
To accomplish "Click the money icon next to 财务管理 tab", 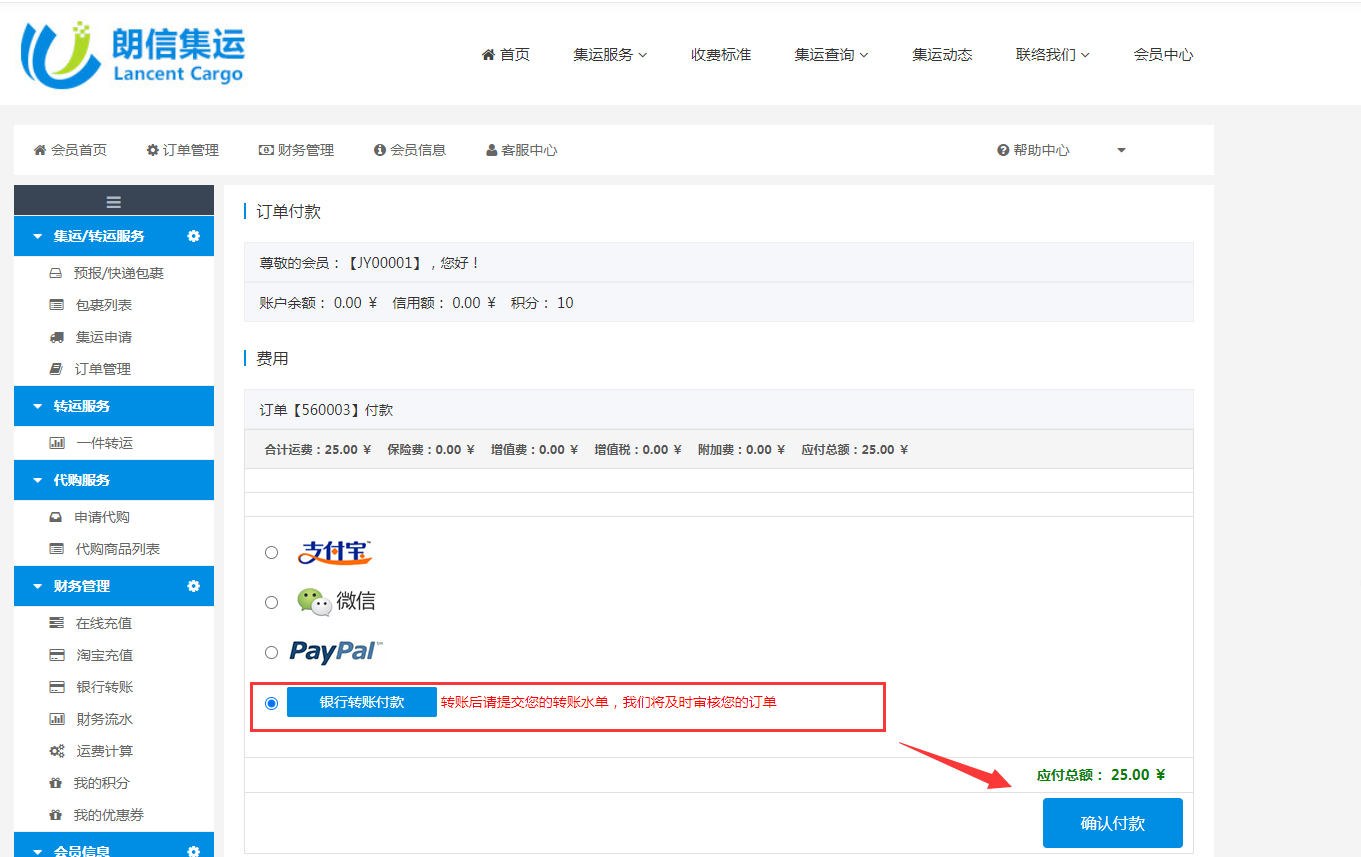I will click(x=266, y=150).
